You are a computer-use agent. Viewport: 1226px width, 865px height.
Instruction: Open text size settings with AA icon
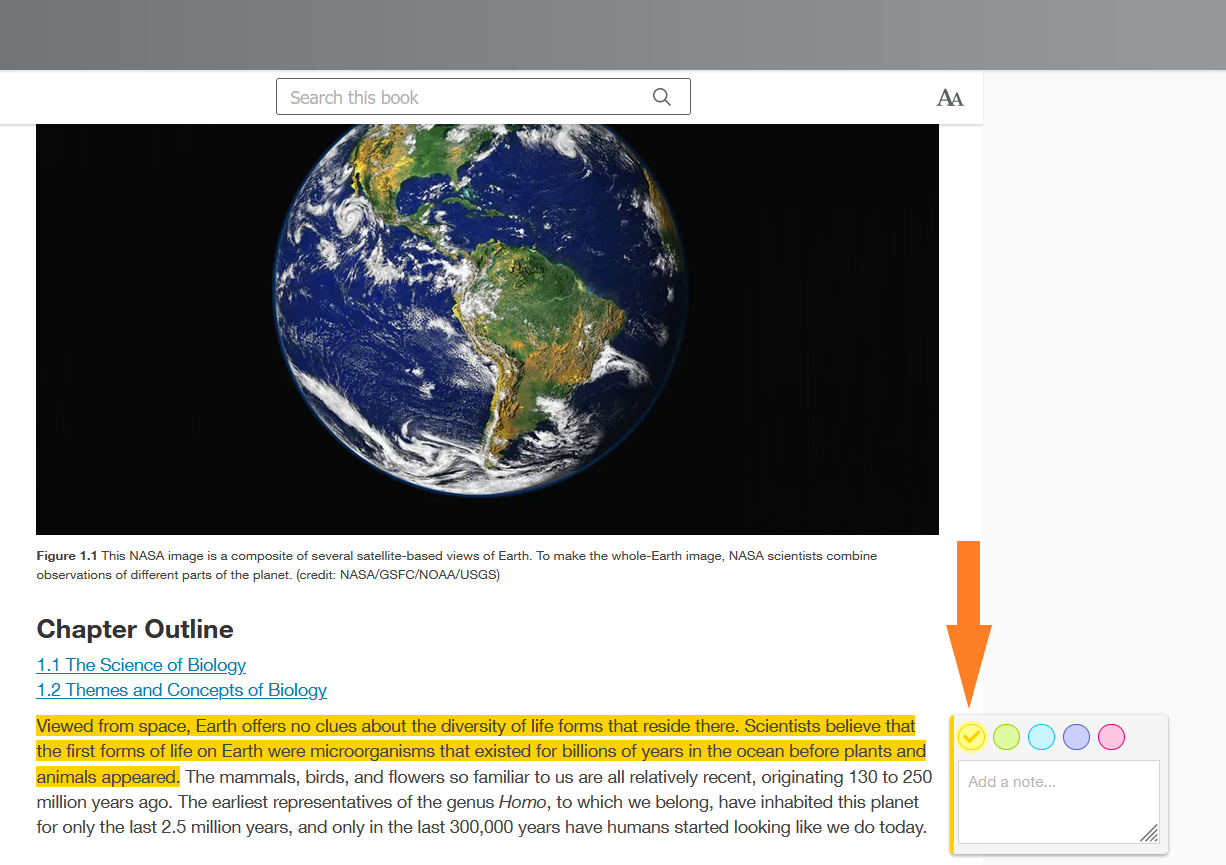tap(949, 98)
